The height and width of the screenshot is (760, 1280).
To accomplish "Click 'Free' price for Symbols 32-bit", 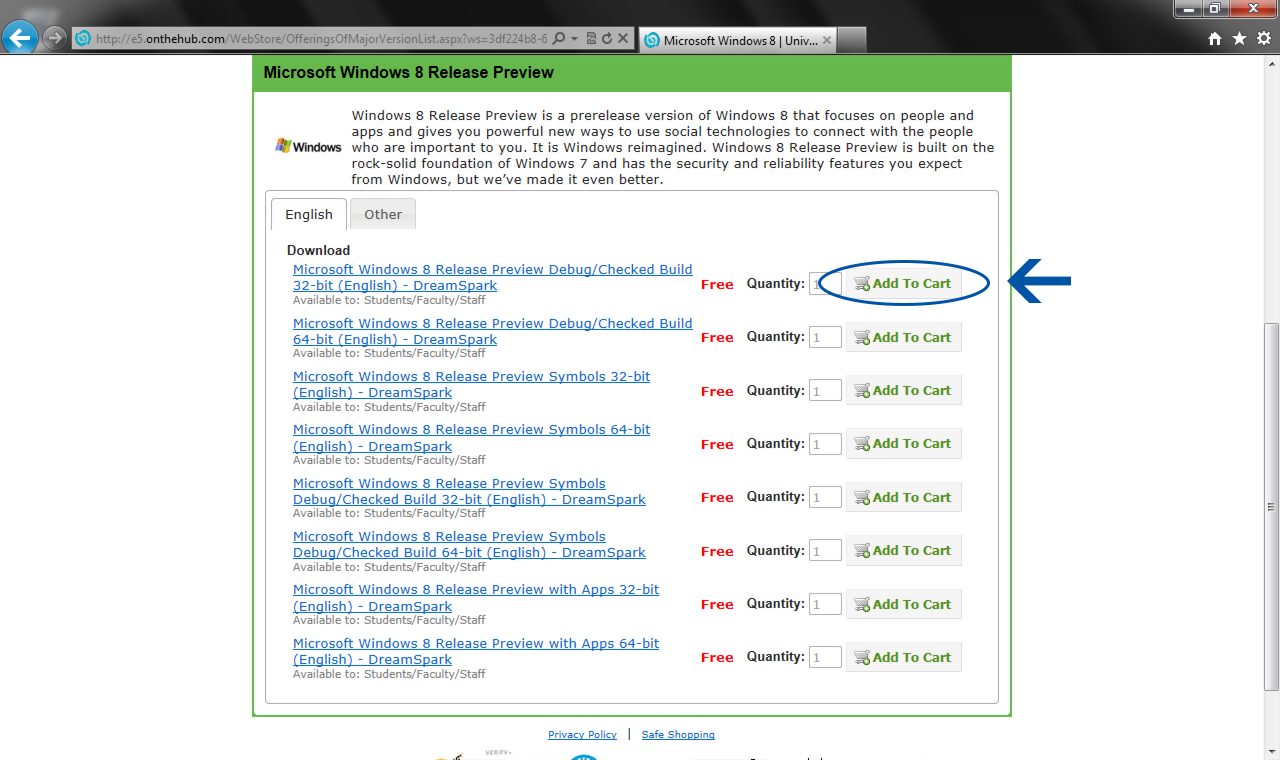I will point(717,391).
